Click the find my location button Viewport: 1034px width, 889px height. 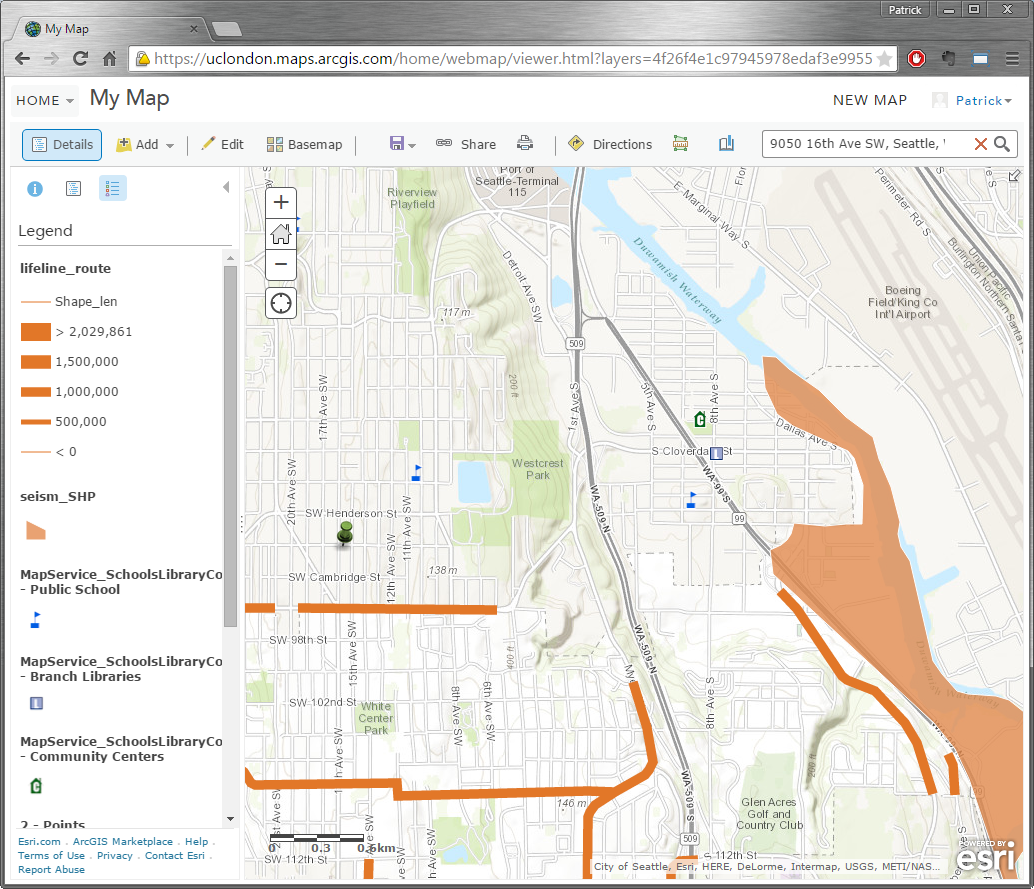pos(281,302)
